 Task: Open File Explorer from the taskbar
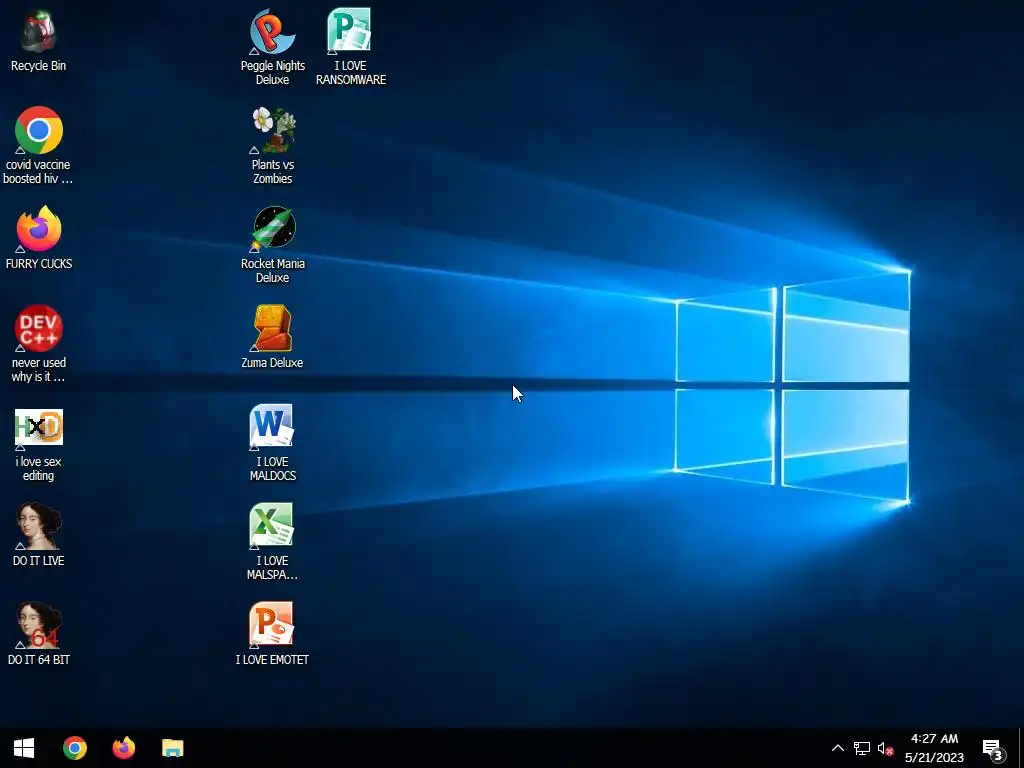coord(172,748)
